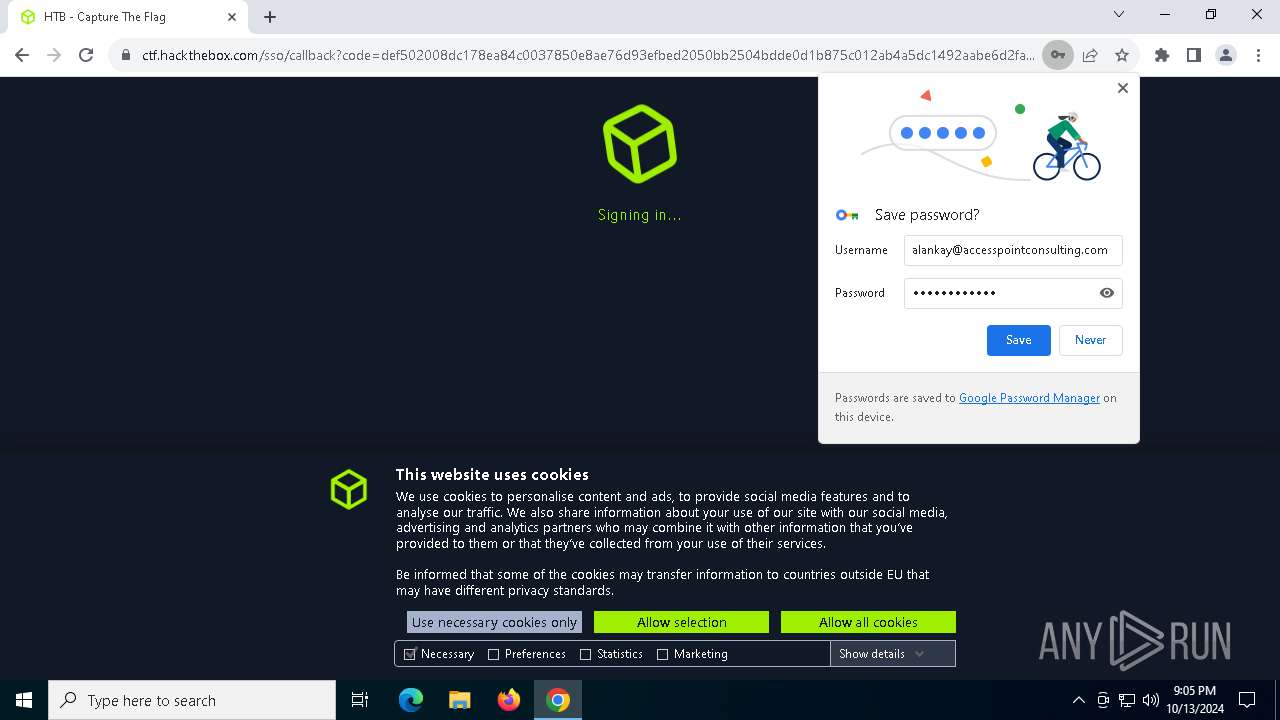Click the Hack The Box cube logo
This screenshot has width=1280, height=720.
[x=640, y=144]
